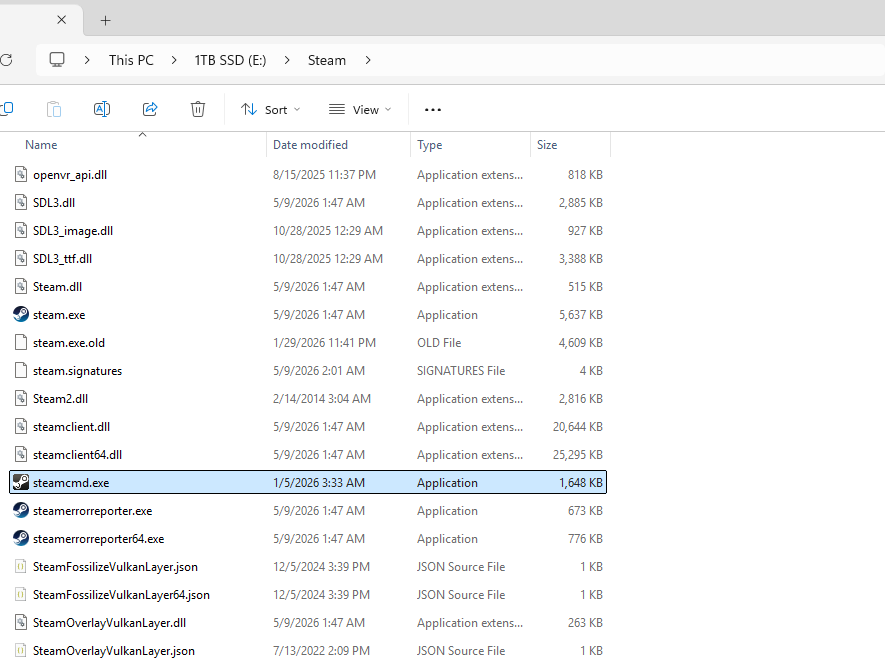Click the SDL3.dll file icon
The width and height of the screenshot is (885, 668).
tap(21, 202)
